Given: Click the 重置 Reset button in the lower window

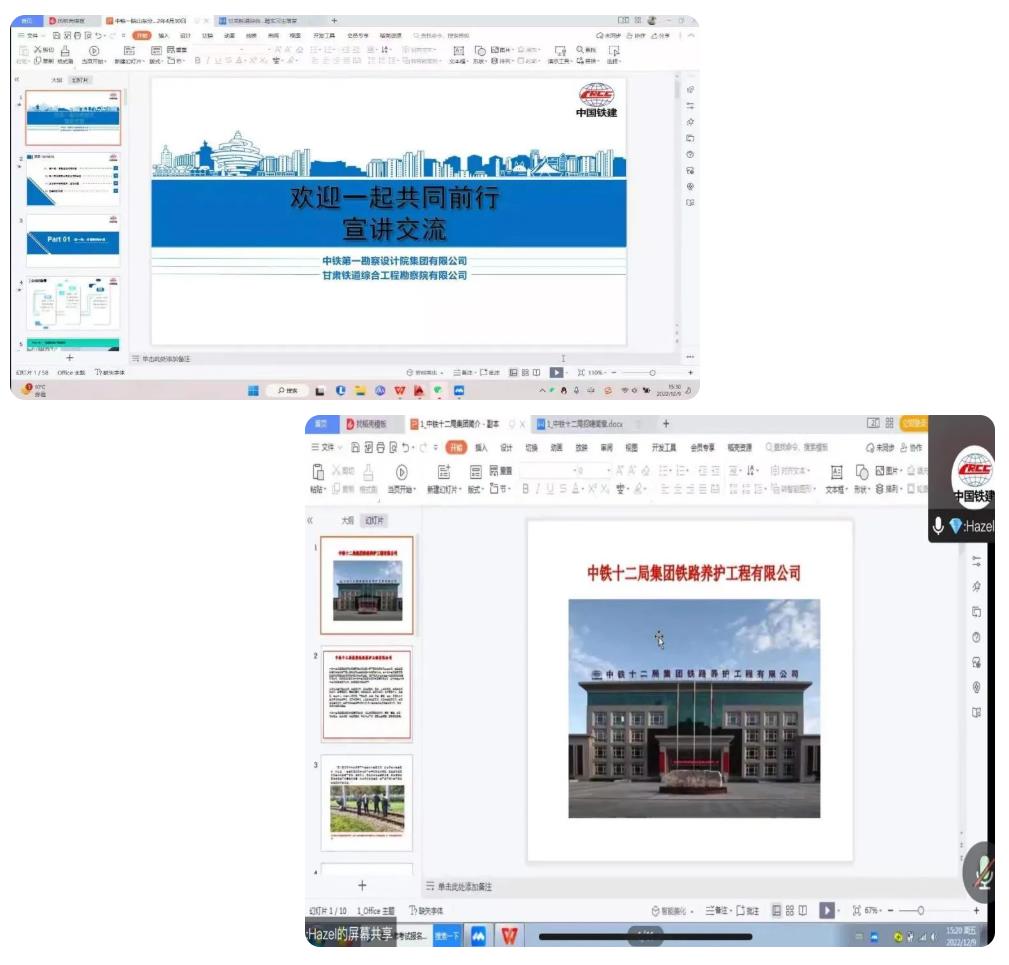Looking at the screenshot, I should 501,470.
